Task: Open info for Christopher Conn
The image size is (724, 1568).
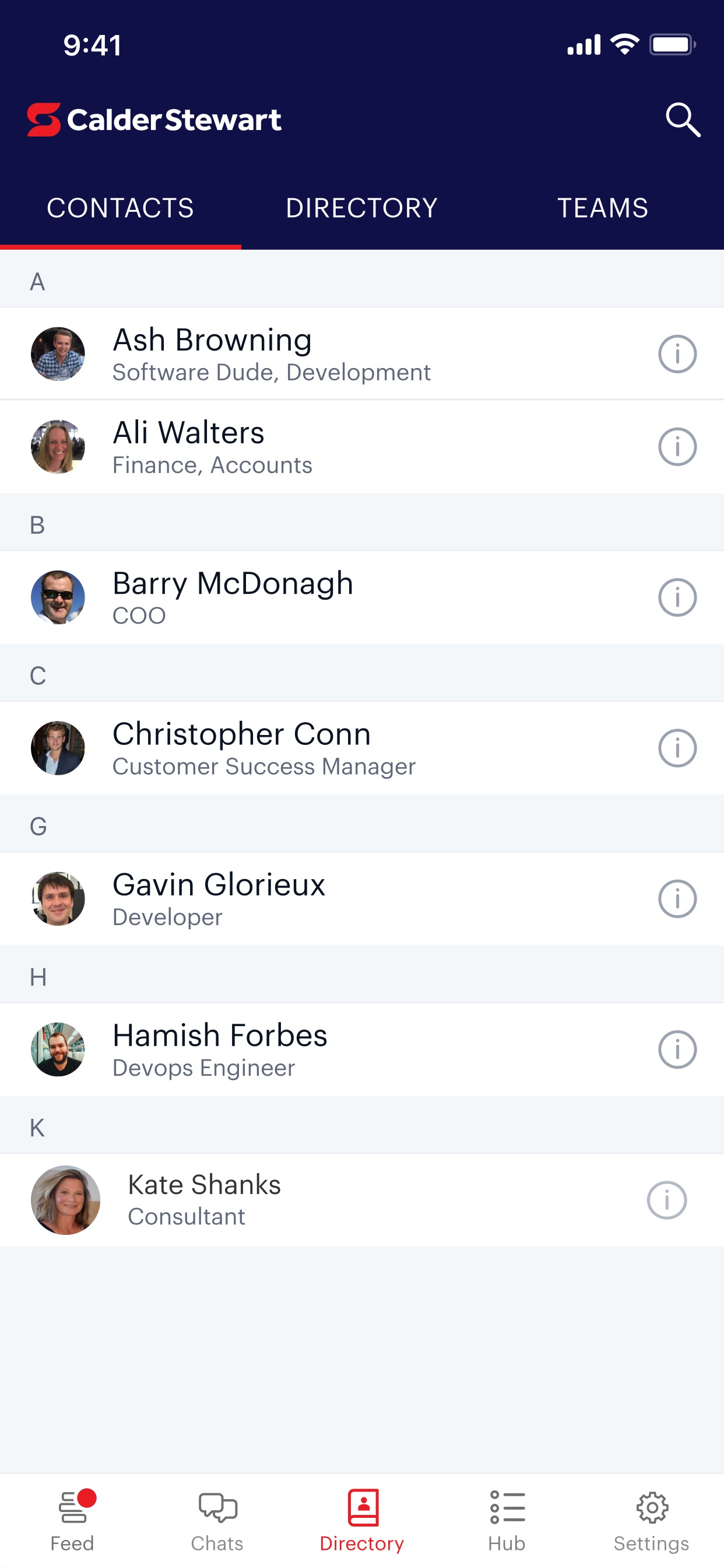Action: [677, 748]
